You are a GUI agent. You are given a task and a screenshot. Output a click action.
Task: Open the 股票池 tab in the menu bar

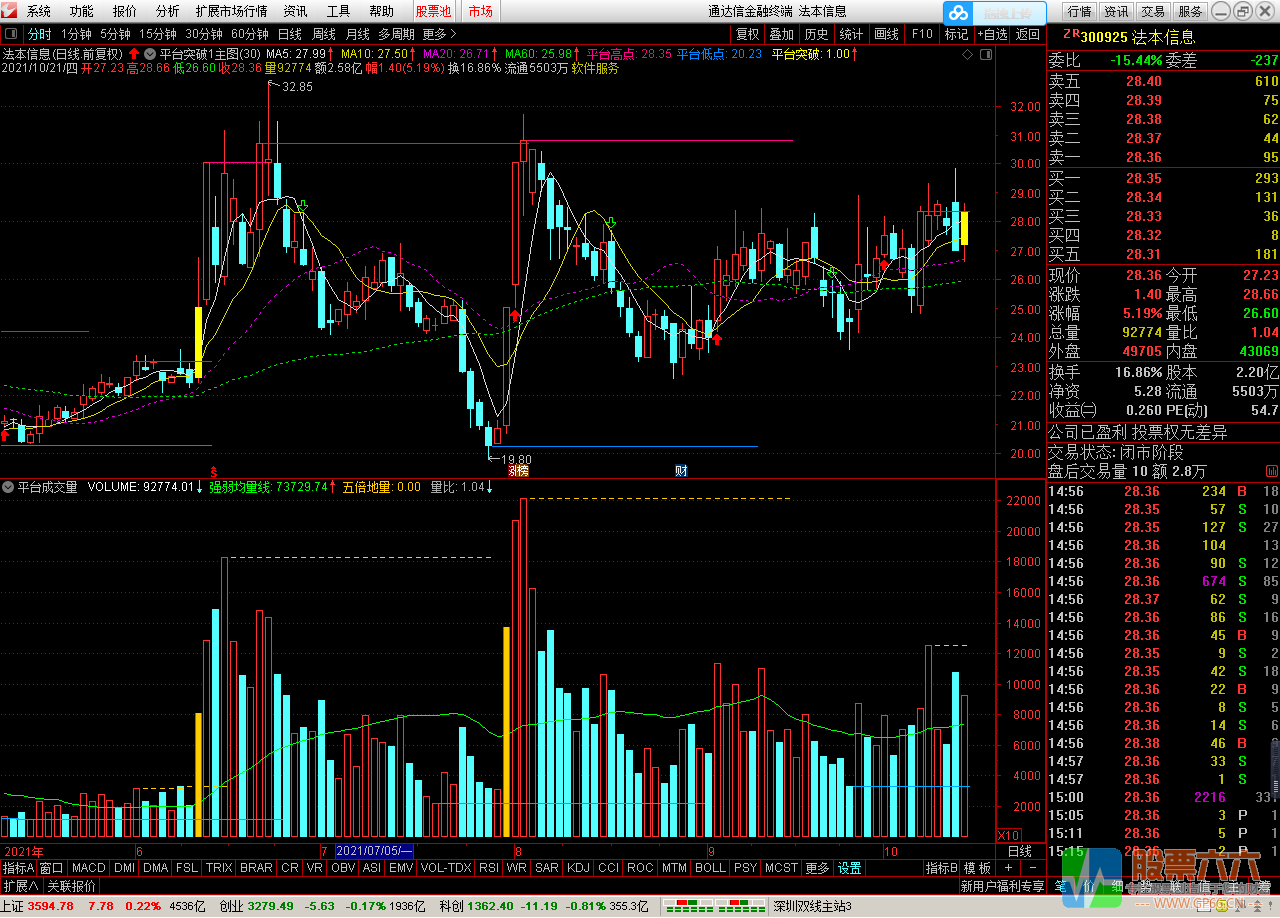[434, 12]
